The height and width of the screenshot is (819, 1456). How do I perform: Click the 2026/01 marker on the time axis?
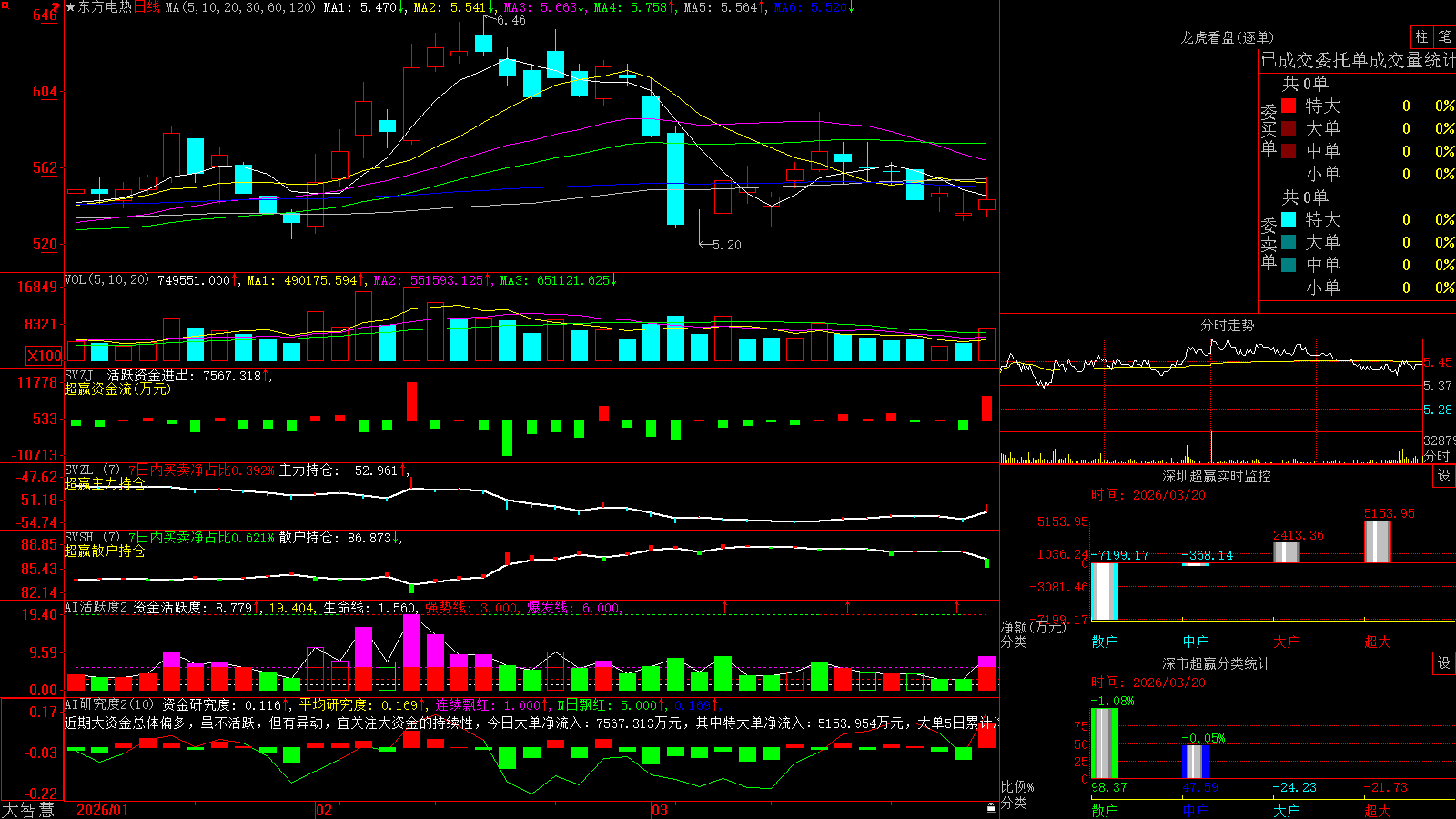(x=103, y=810)
